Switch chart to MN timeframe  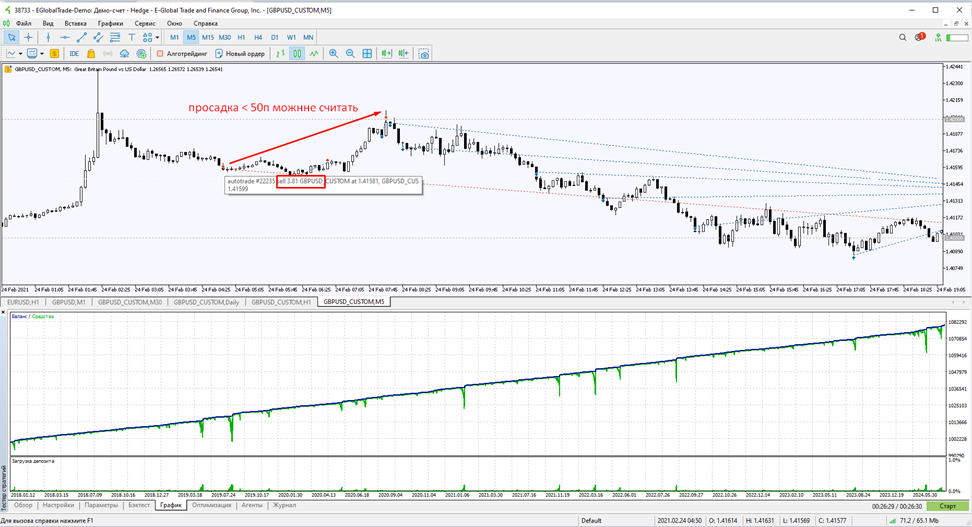pos(308,37)
